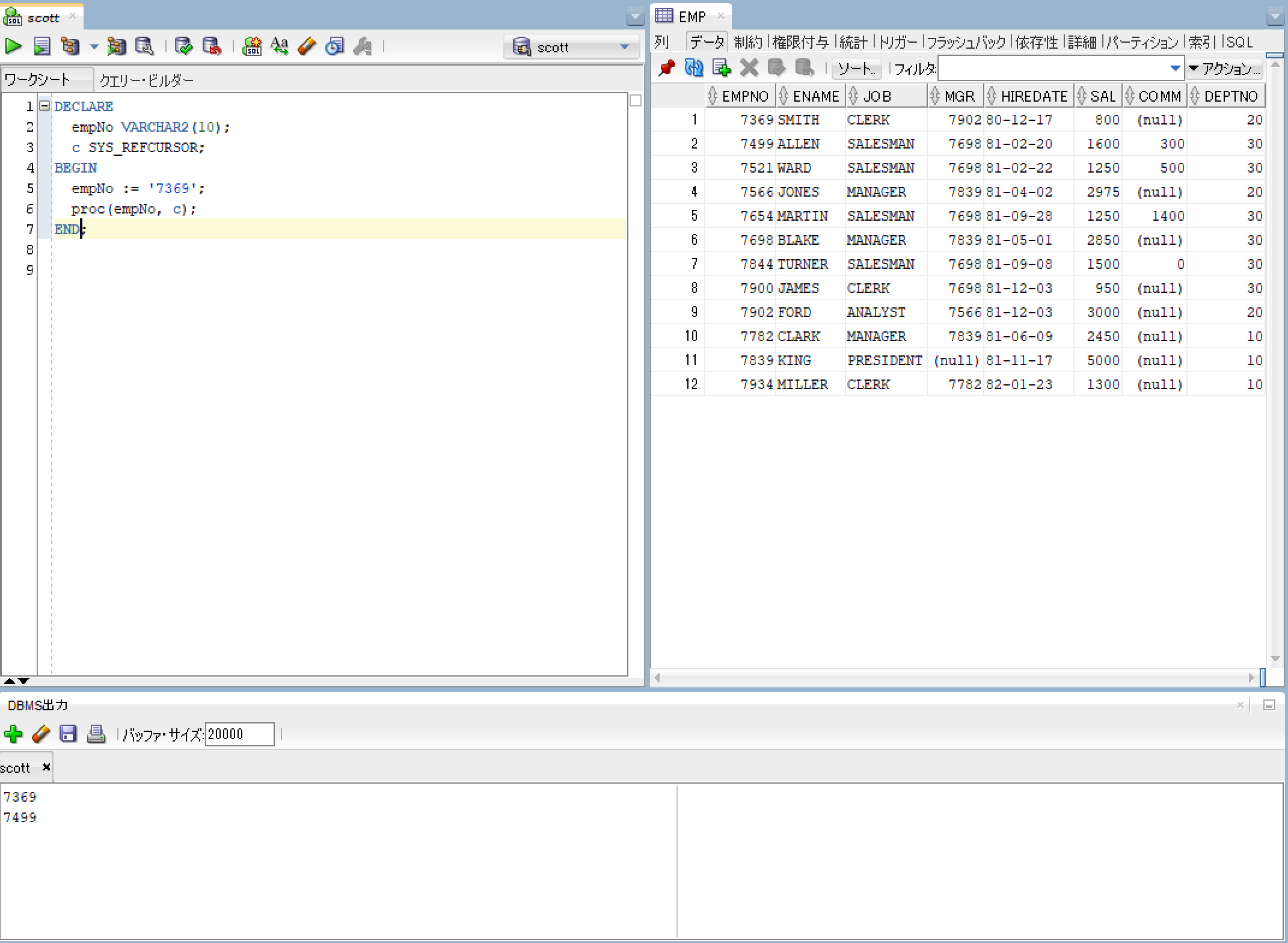Viewport: 1288px width, 943px height.
Task: Click the ソート sort button
Action: tap(856, 69)
